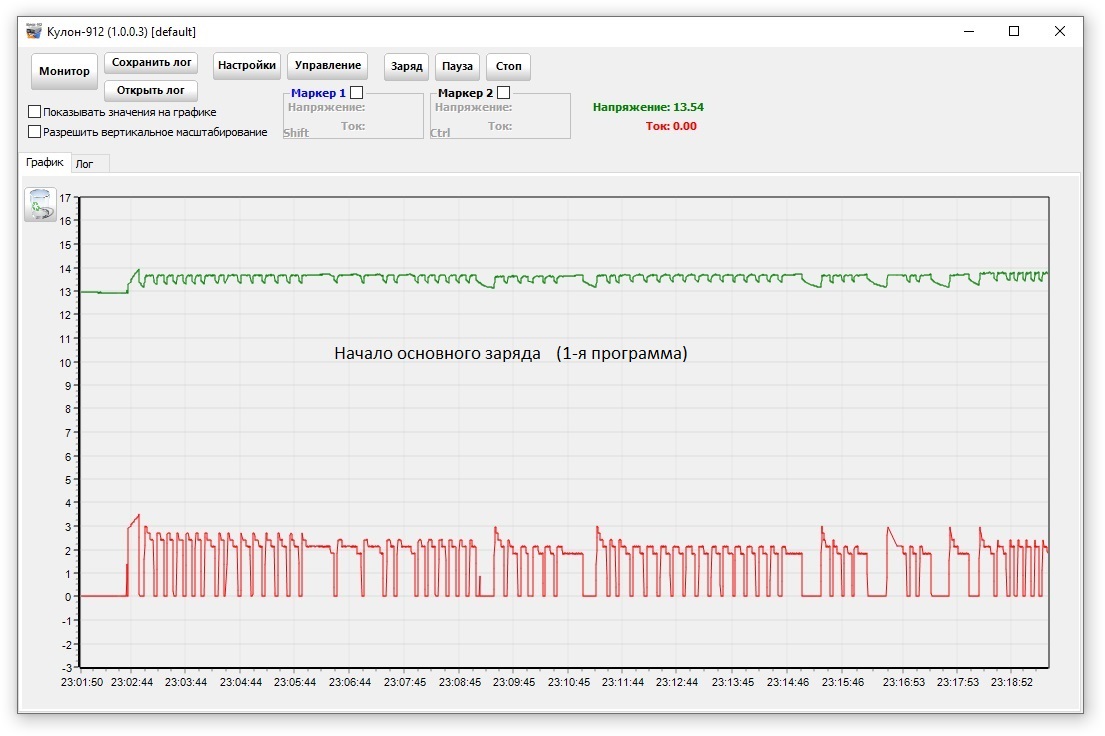
Task: Stop the process with Стоп button
Action: (x=508, y=67)
